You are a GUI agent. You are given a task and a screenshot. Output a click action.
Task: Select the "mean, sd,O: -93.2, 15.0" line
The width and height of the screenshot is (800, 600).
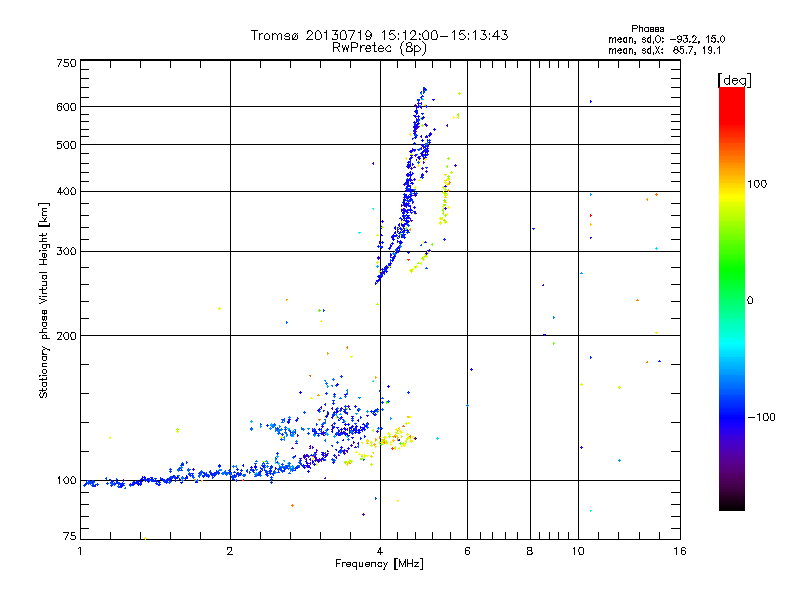tap(666, 39)
